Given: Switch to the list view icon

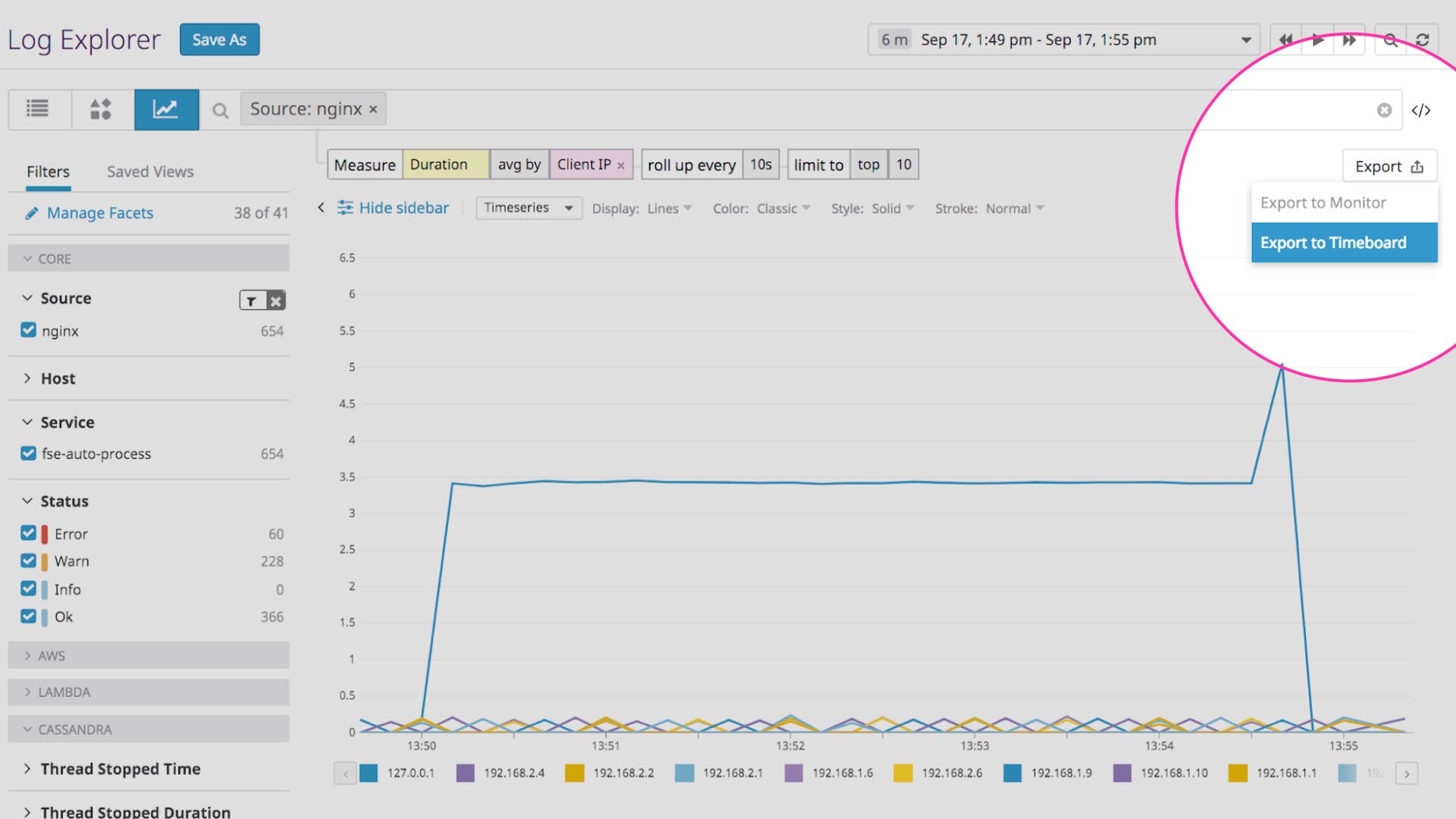Looking at the screenshot, I should tap(38, 109).
